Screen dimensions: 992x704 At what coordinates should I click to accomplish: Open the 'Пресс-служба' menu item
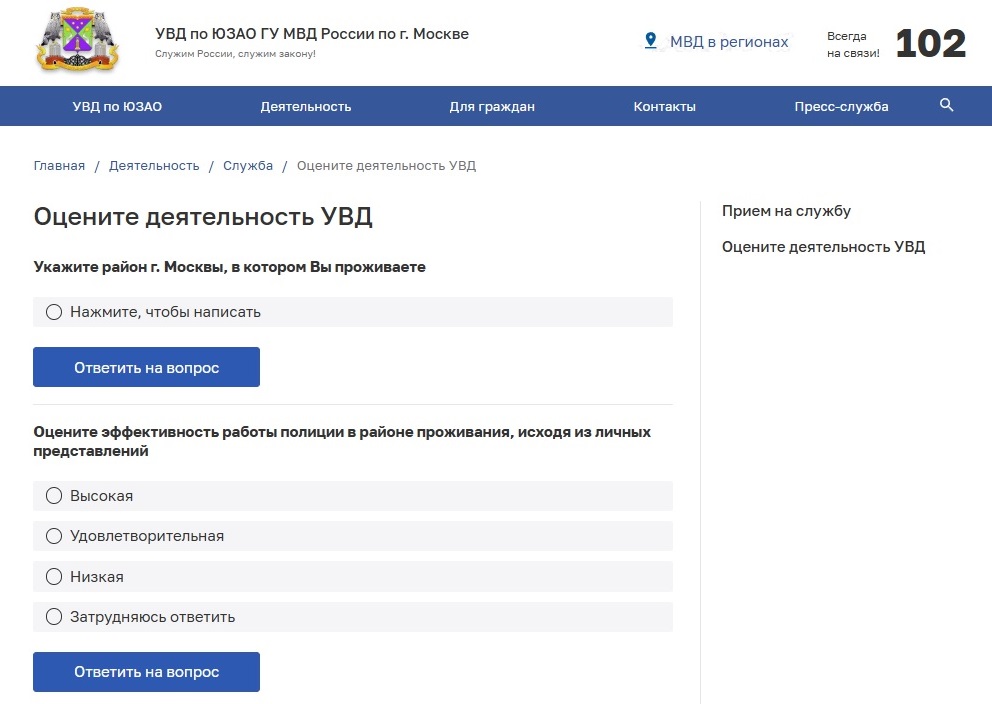[x=841, y=107]
